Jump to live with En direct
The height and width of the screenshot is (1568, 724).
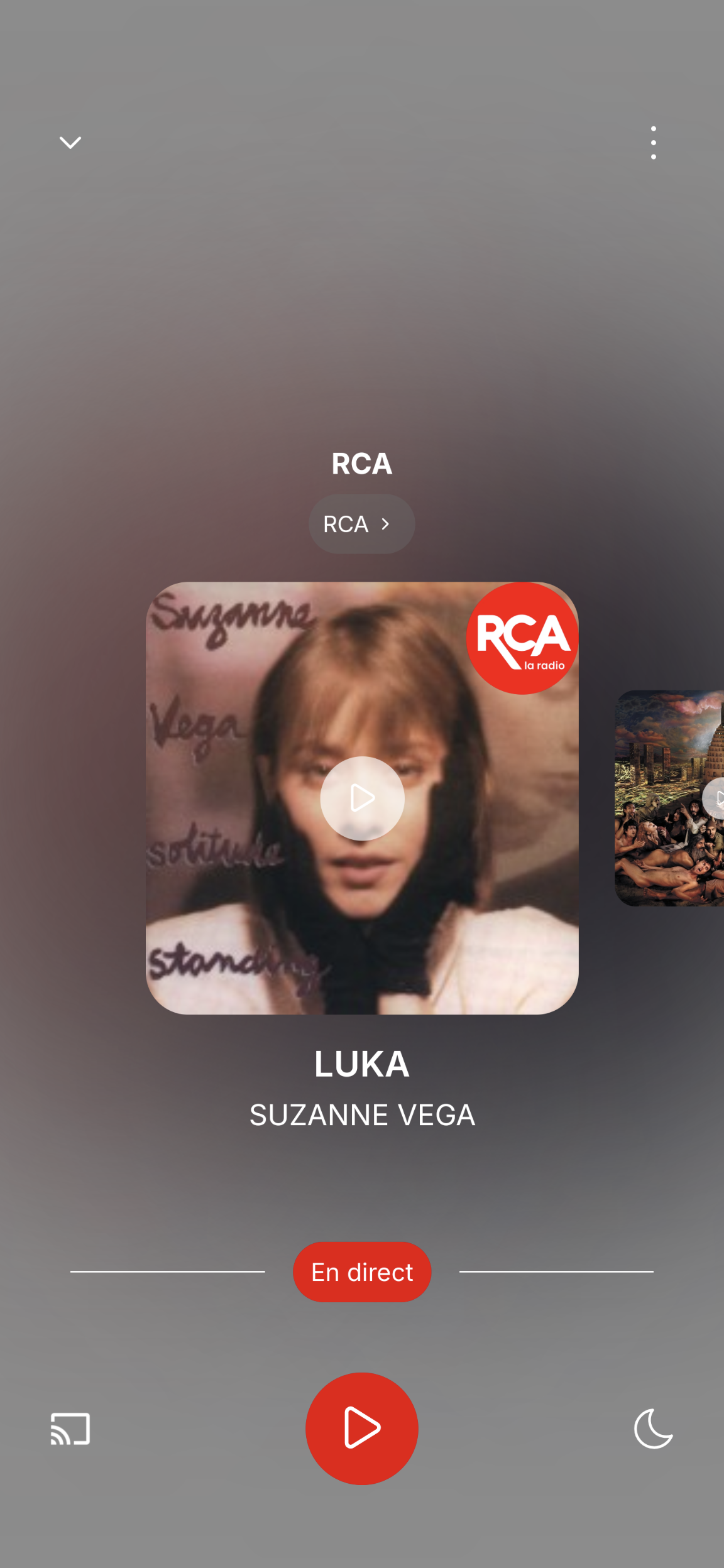pyautogui.click(x=362, y=1272)
